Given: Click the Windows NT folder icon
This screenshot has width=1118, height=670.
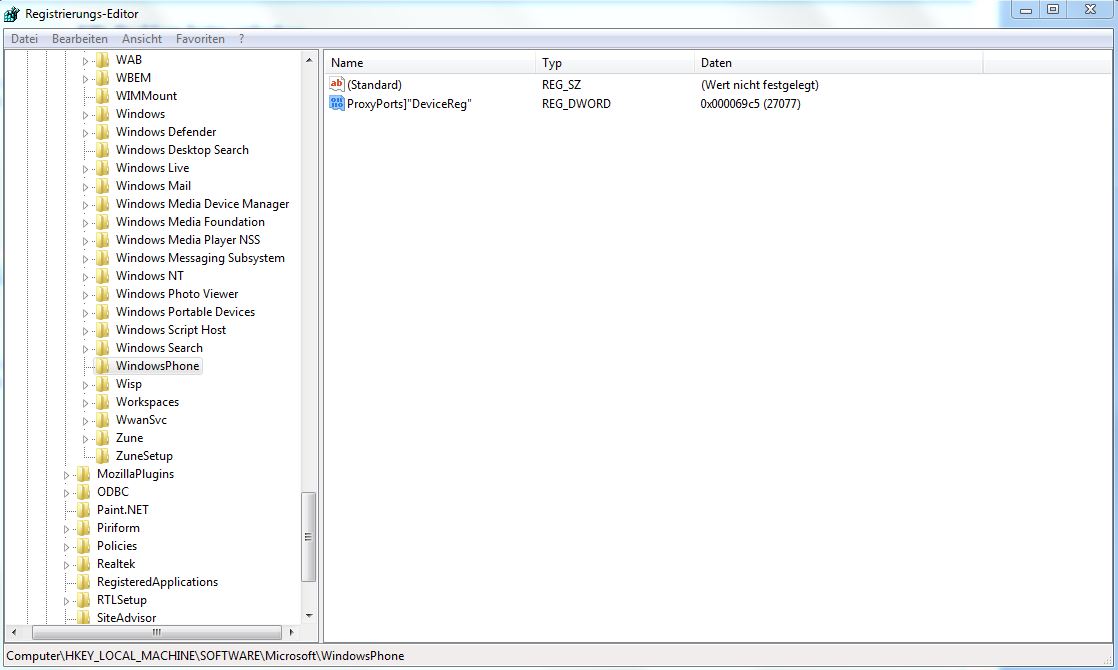Looking at the screenshot, I should coord(103,275).
